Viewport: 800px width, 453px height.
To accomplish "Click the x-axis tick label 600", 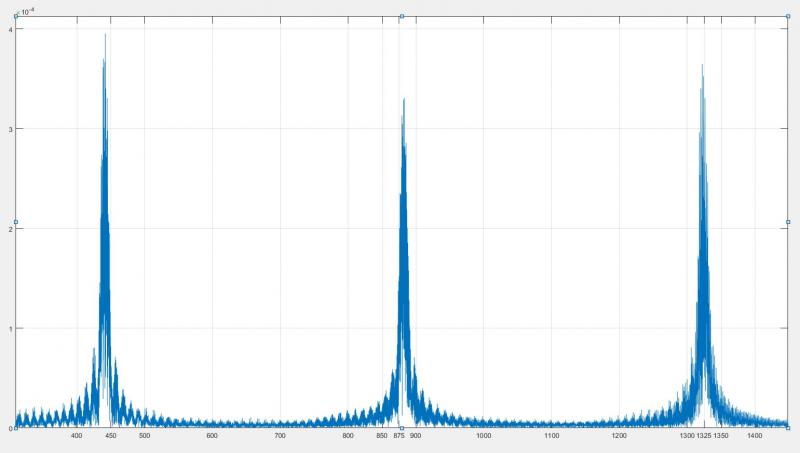I will click(x=212, y=436).
